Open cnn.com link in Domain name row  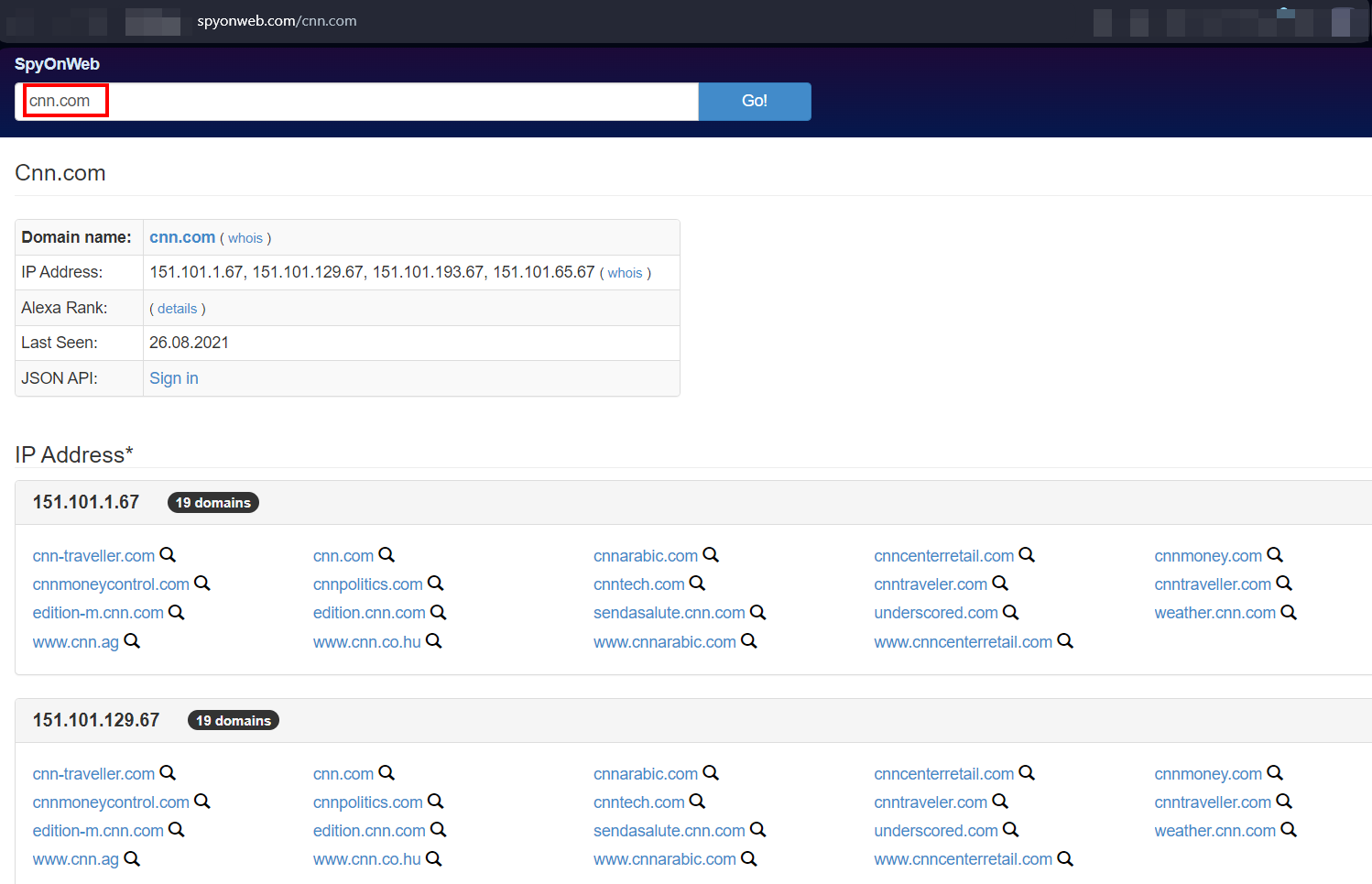click(x=182, y=237)
